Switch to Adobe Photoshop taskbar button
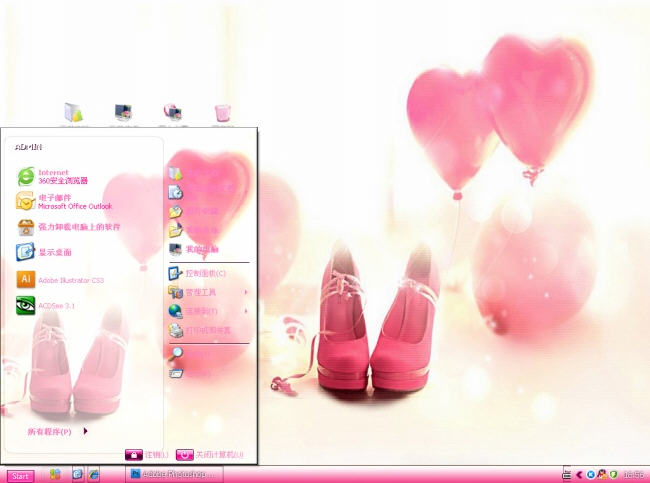 (x=174, y=474)
